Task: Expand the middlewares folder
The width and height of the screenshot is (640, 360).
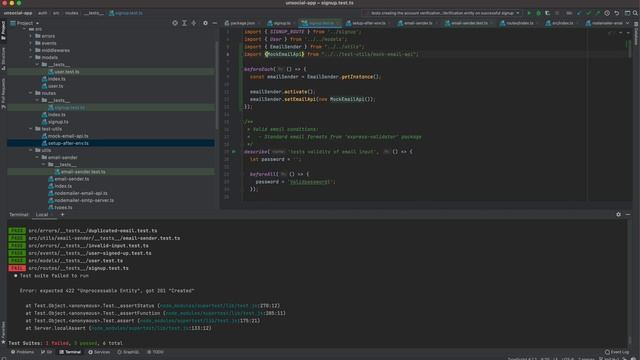Action: (x=31, y=50)
